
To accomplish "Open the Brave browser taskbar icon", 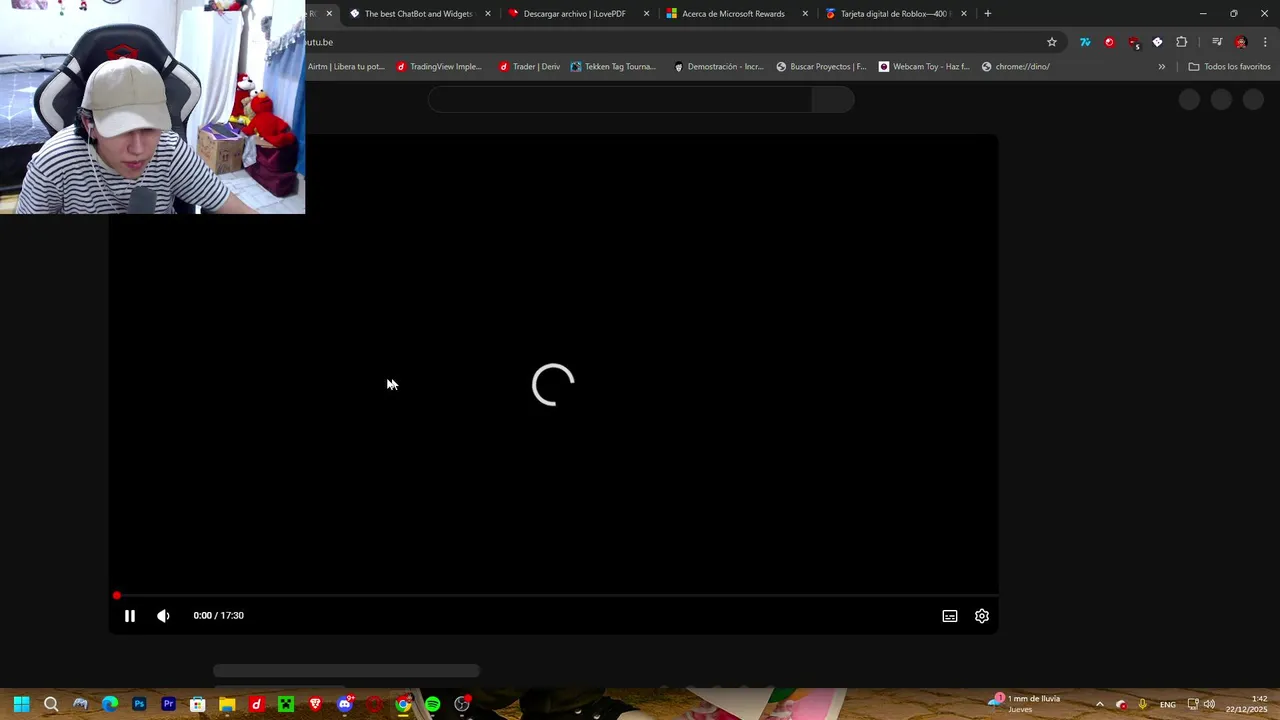I will [x=316, y=704].
